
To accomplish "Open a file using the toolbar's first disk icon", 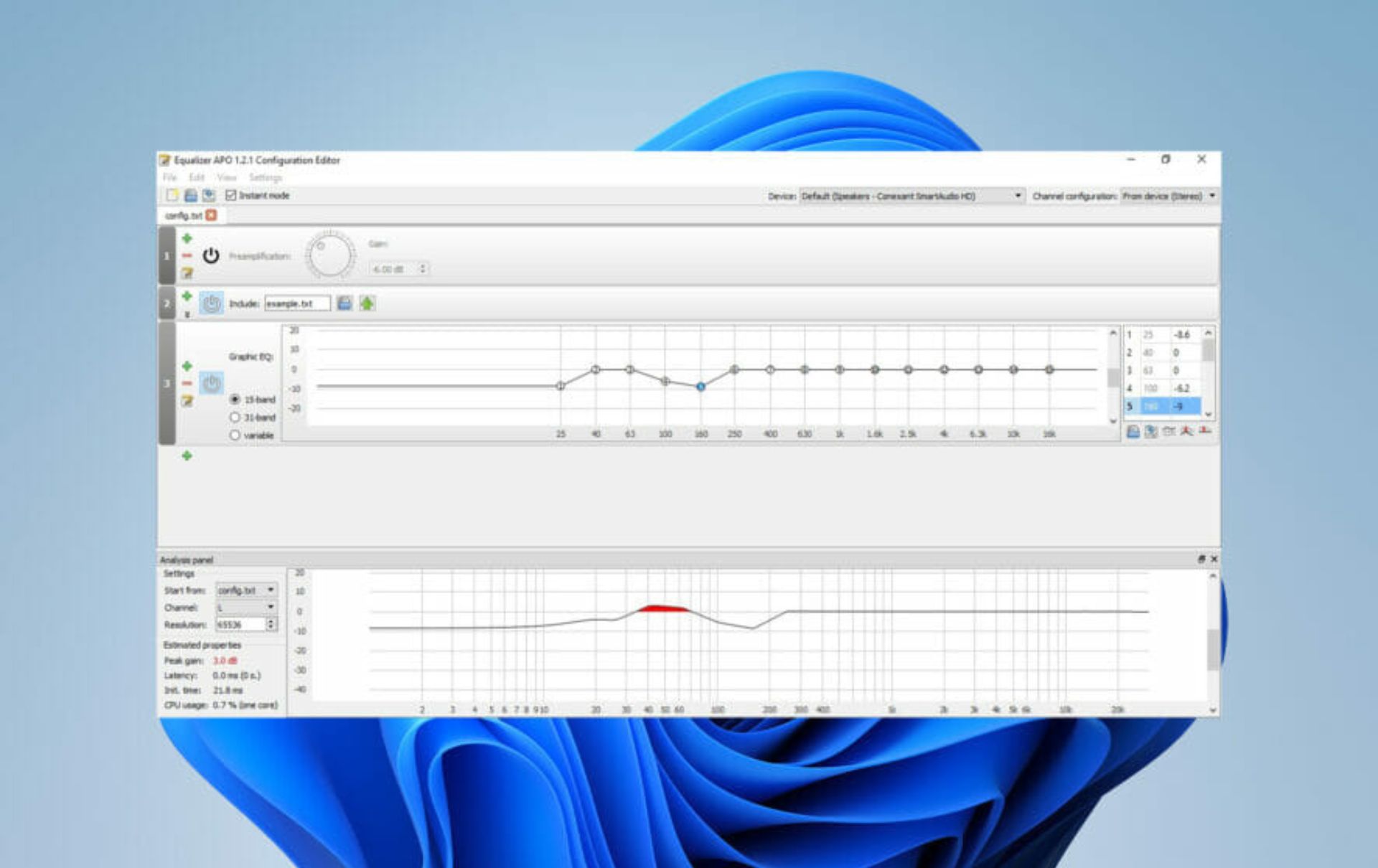I will pos(191,195).
